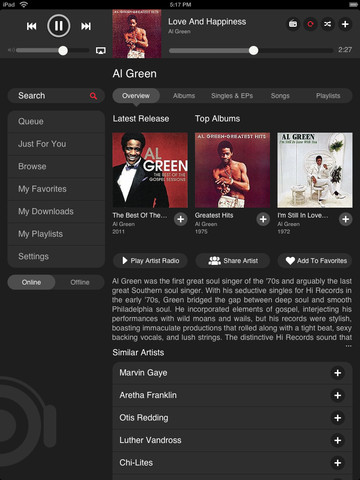Add Chi-Lites using plus icon
Viewport: 360px width, 480px height.
[338, 463]
